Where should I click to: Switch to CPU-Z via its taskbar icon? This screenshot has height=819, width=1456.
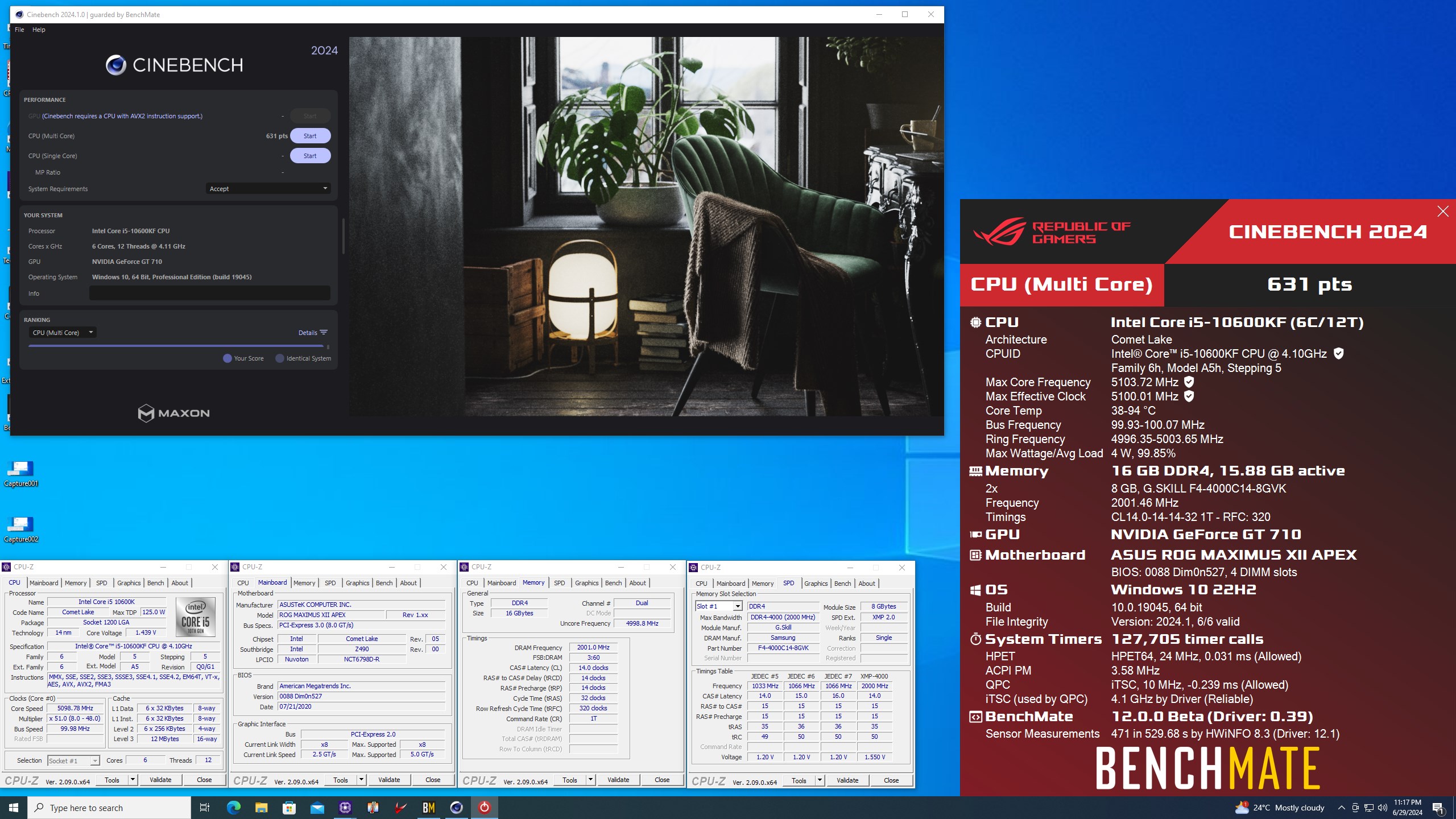click(345, 808)
